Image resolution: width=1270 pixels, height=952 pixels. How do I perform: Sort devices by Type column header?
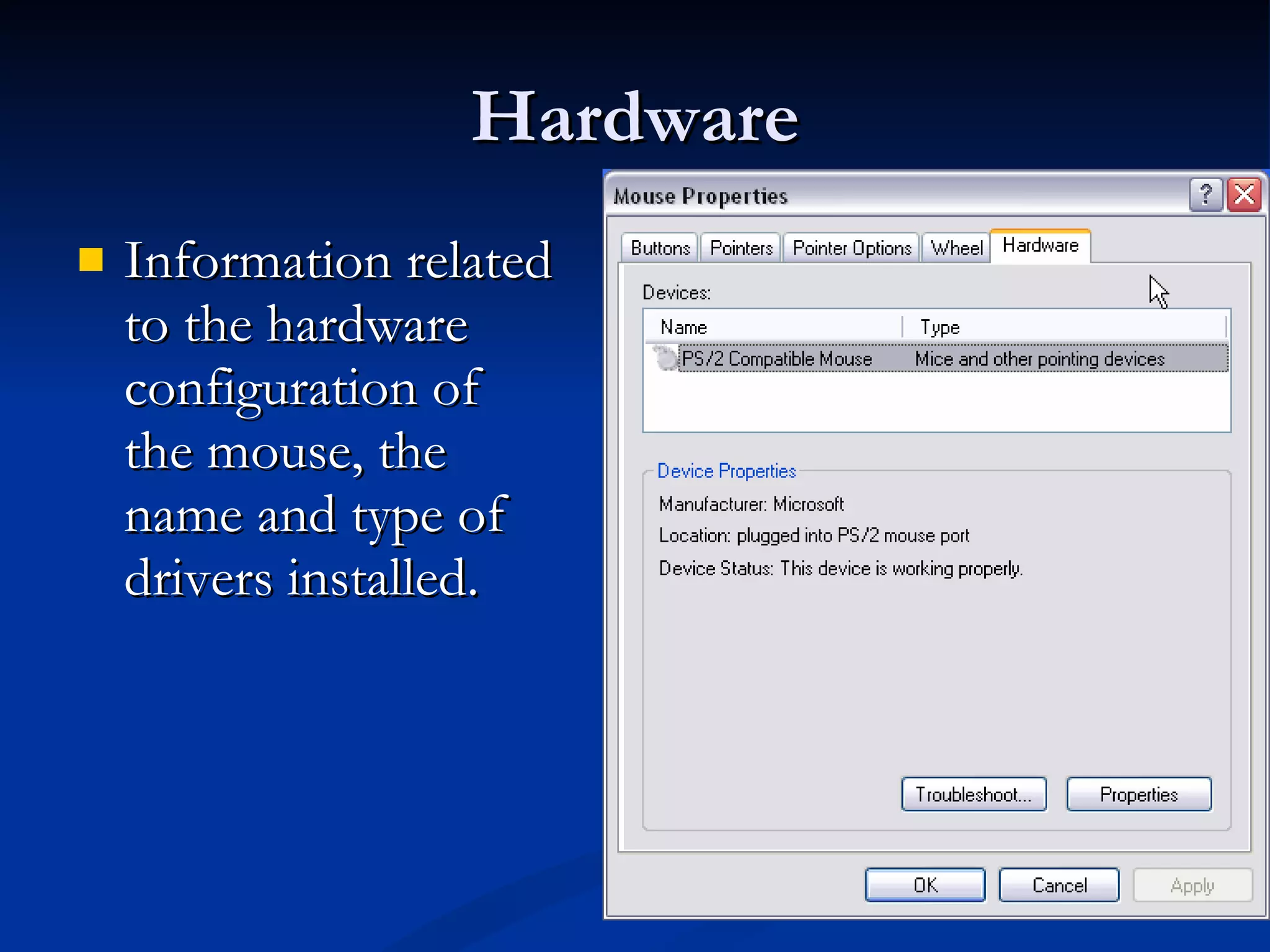point(1064,327)
